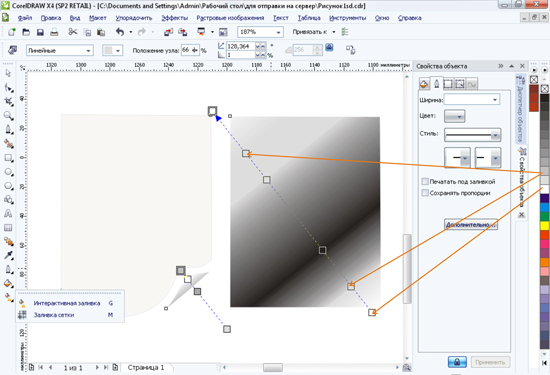Open the 'Растровые изображения' menu

click(x=230, y=18)
